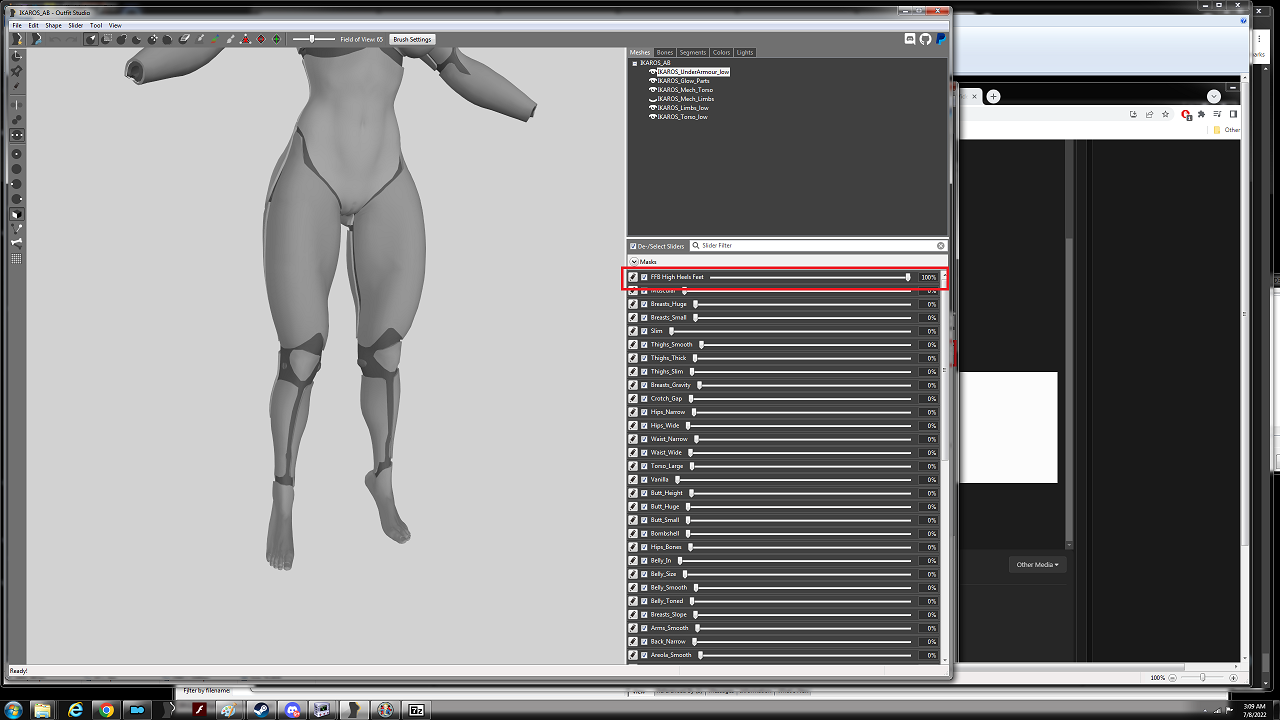Screen dimensions: 1280x720
Task: Click the Field of View slider
Action: pyautogui.click(x=312, y=39)
